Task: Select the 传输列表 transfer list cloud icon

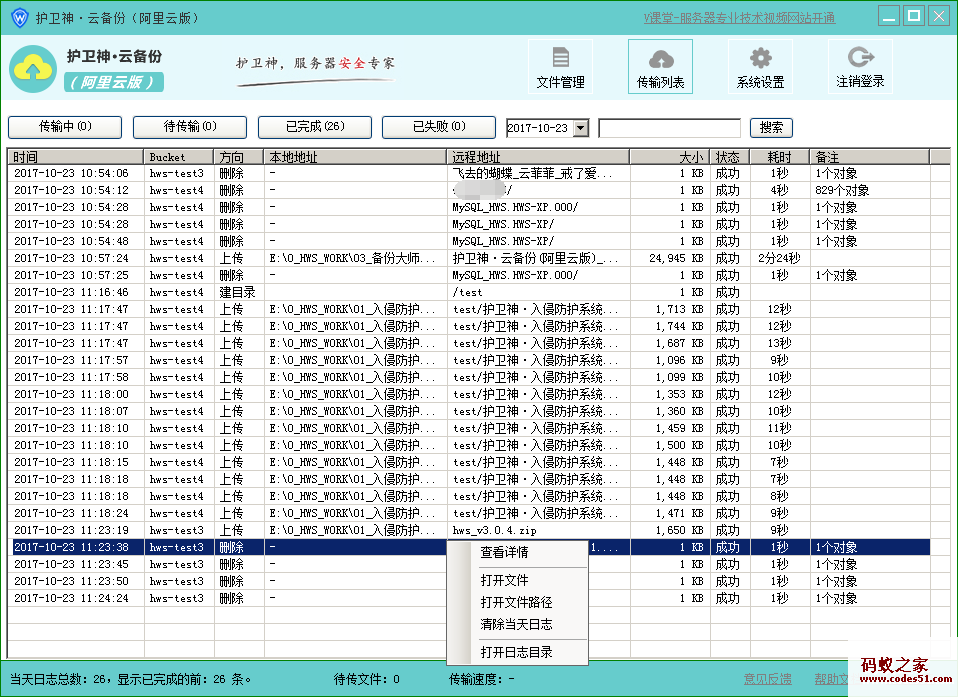Action: pyautogui.click(x=660, y=58)
